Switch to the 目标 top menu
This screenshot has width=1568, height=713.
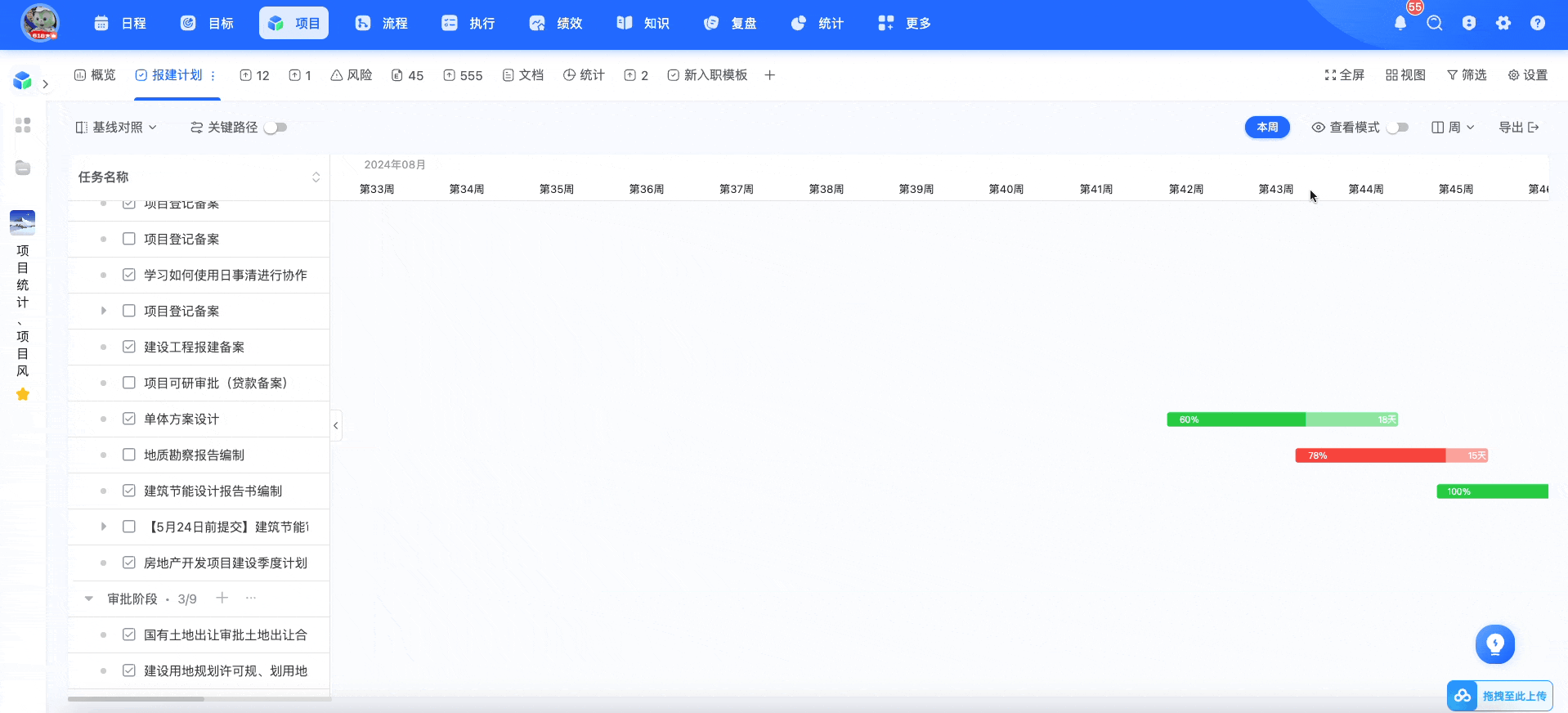coord(208,23)
